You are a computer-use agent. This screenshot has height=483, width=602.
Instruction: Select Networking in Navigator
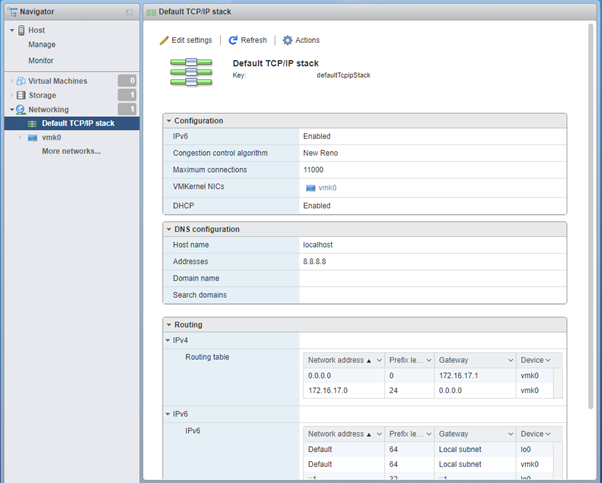48,109
